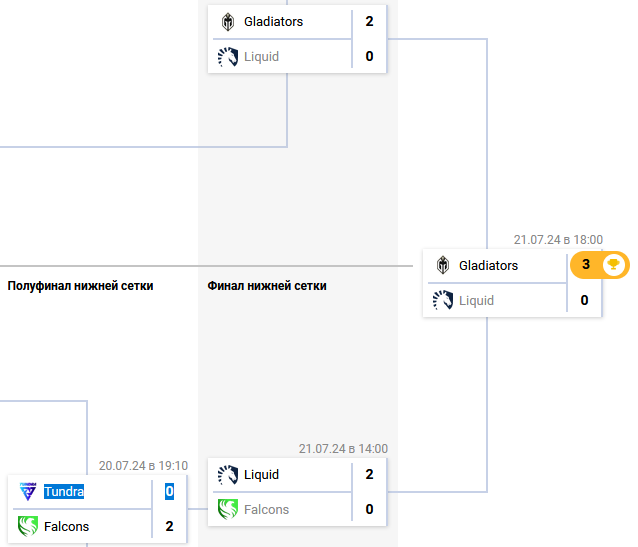Click Gladiators winning score of 3
Viewport: 638px width, 547px height.
[x=586, y=265]
